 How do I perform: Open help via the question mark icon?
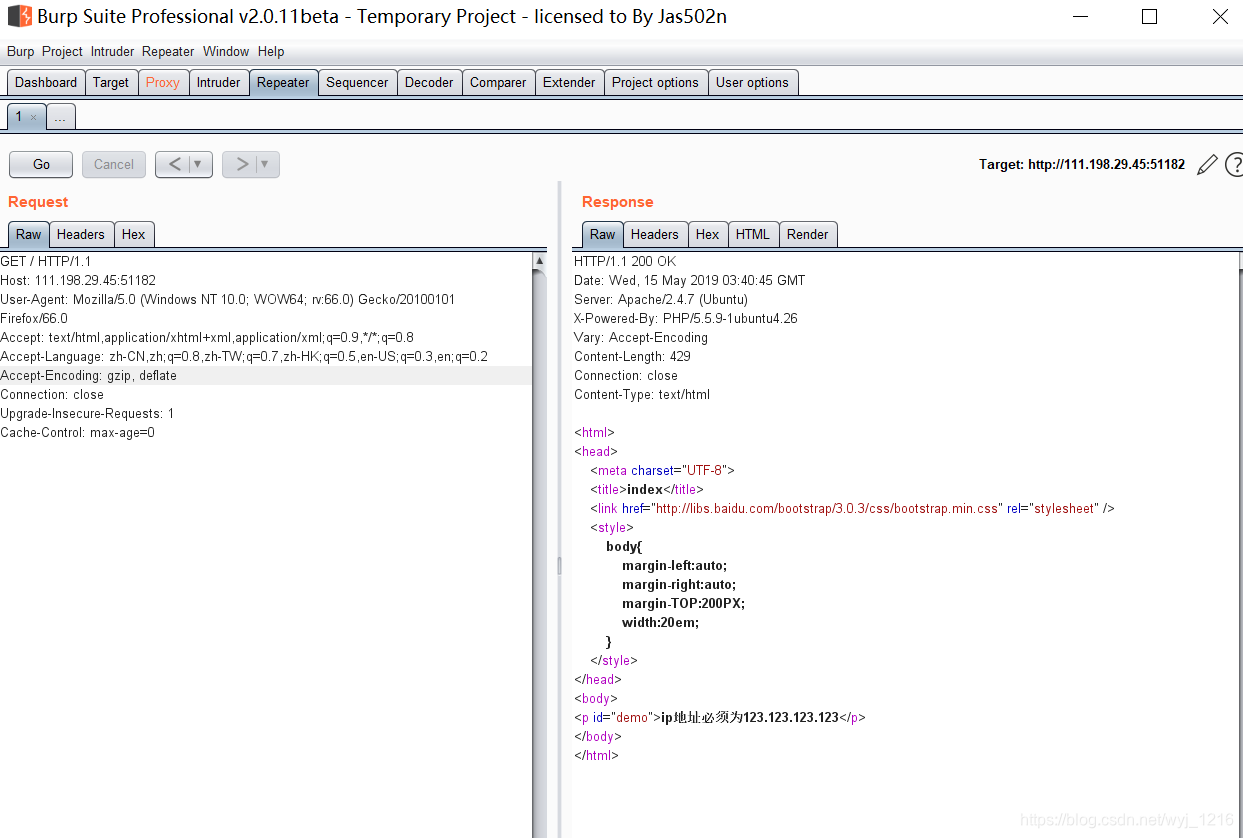click(1234, 164)
